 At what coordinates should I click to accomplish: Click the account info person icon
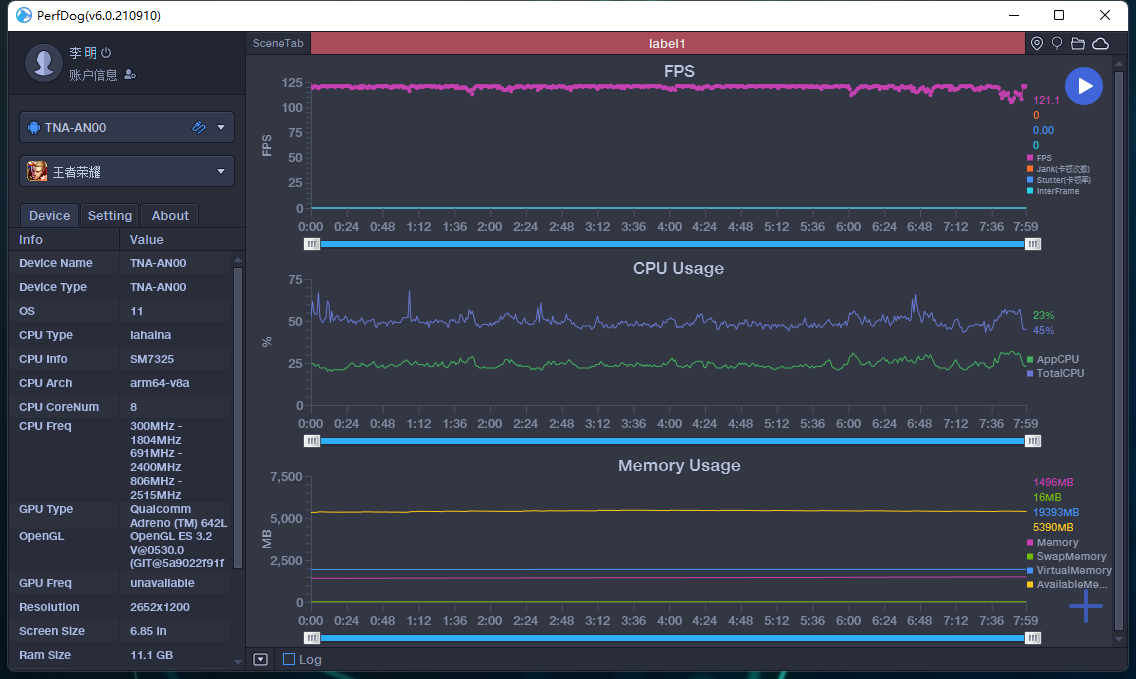click(x=130, y=75)
